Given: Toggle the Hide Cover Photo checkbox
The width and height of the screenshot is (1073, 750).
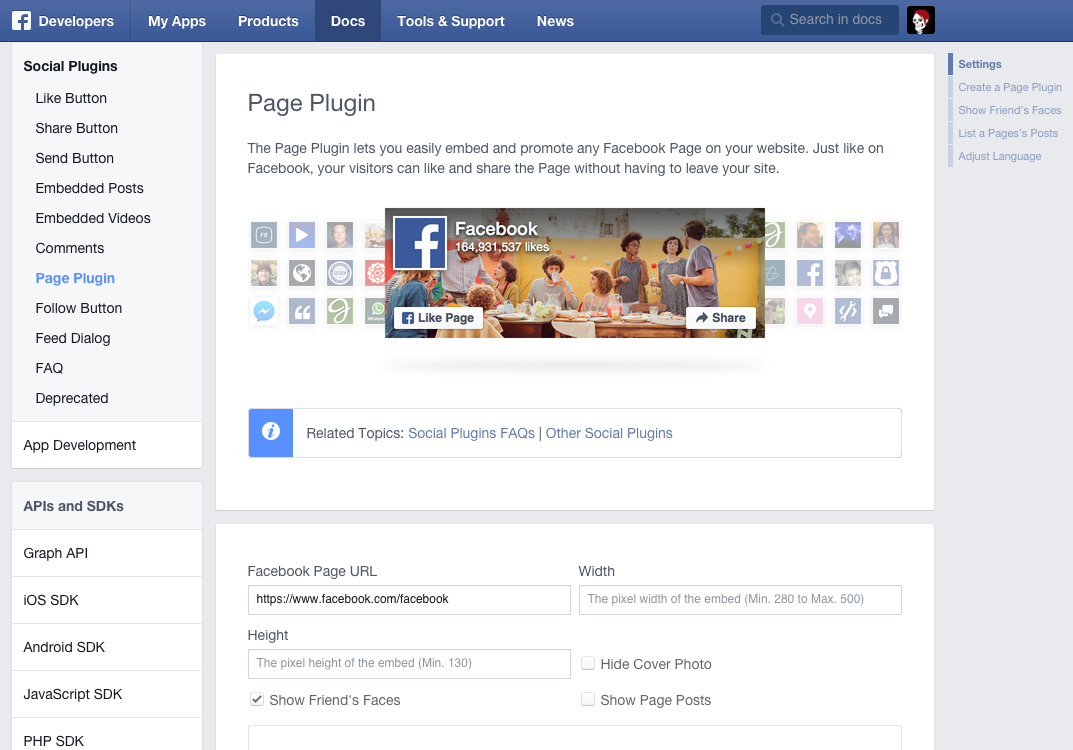Looking at the screenshot, I should 588,663.
